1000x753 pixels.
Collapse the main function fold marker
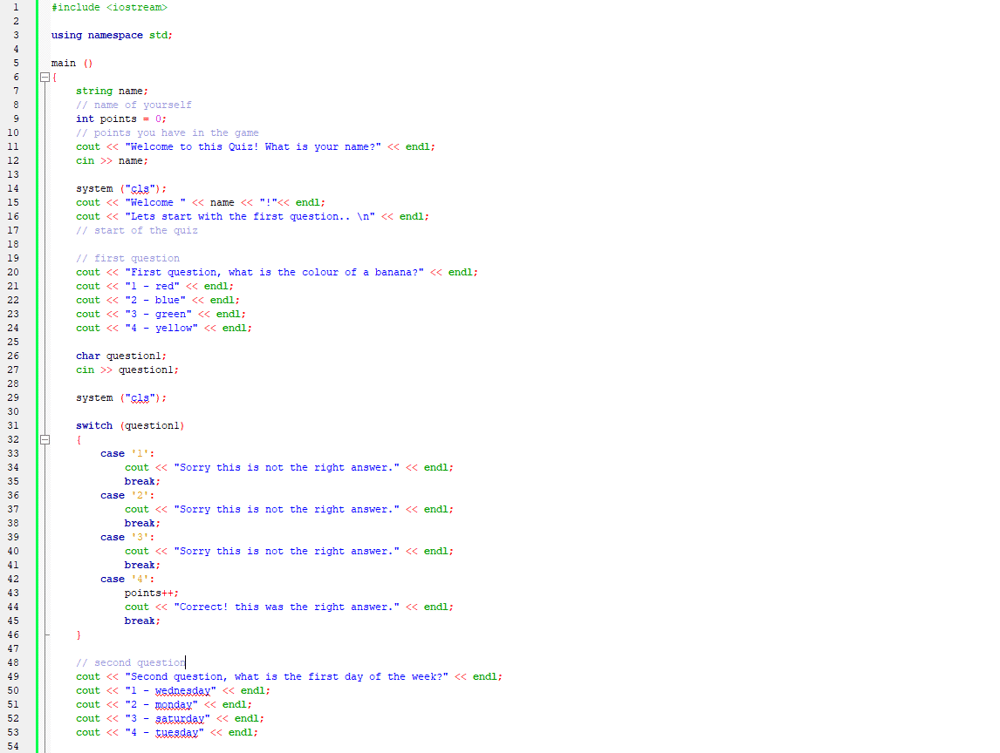pos(44,77)
